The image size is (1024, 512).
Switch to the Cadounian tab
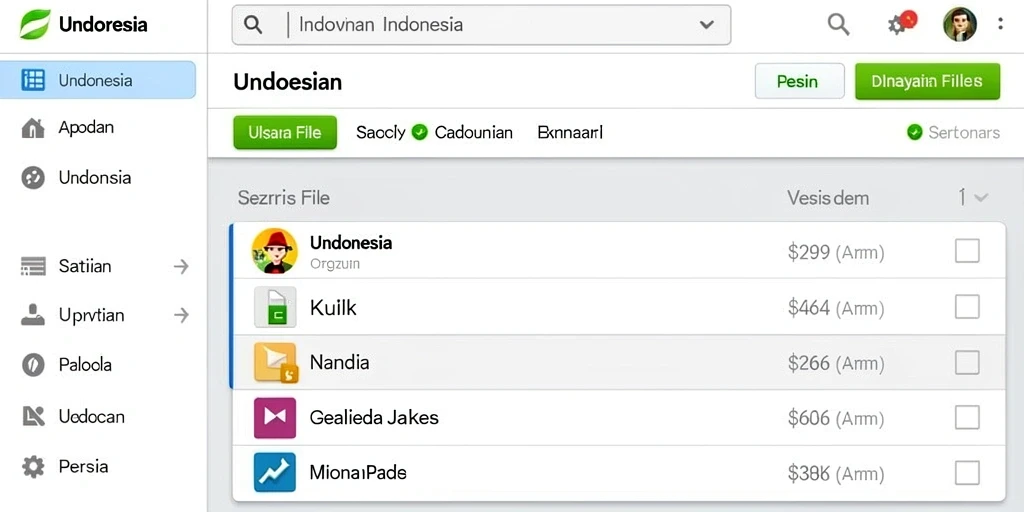click(473, 133)
